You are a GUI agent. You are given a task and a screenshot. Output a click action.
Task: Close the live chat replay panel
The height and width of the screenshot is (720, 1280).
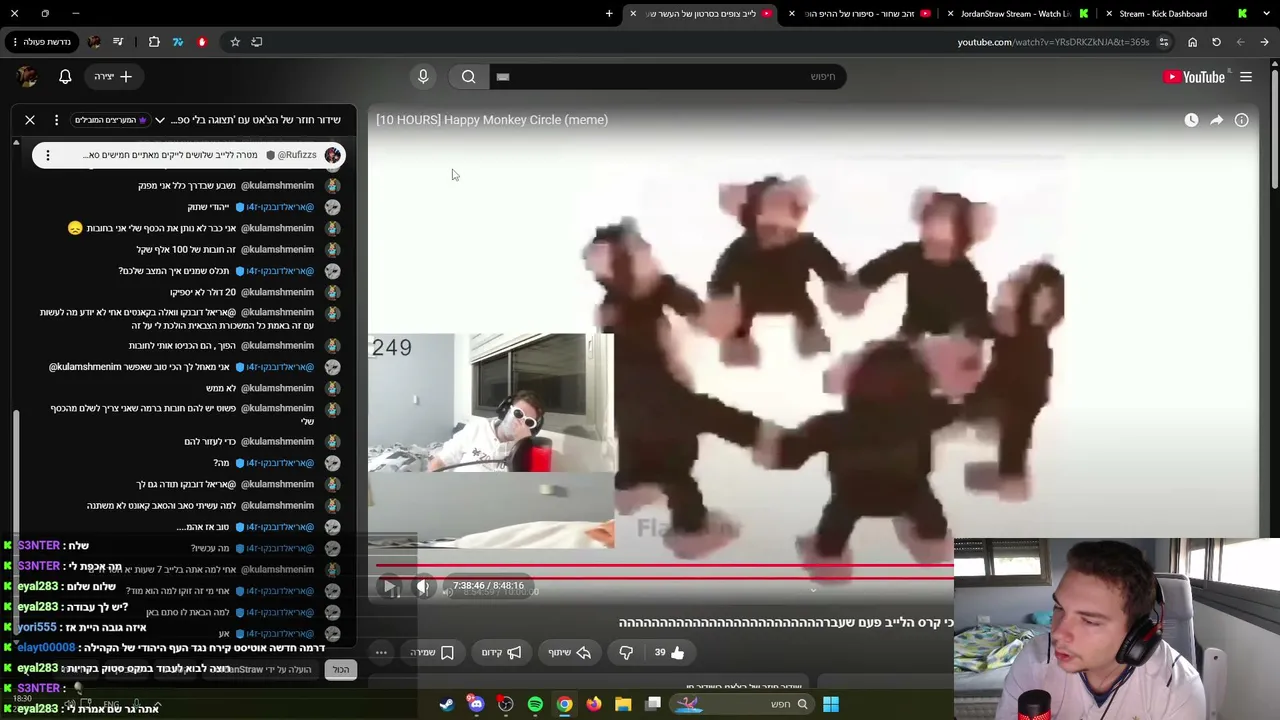(30, 120)
